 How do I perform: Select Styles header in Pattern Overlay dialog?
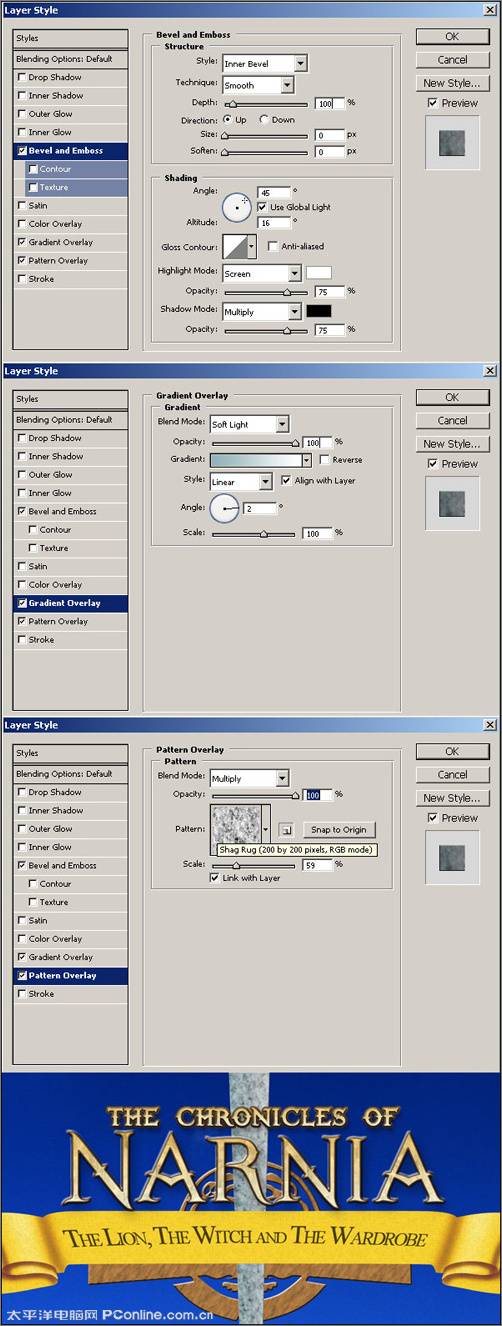click(x=72, y=753)
